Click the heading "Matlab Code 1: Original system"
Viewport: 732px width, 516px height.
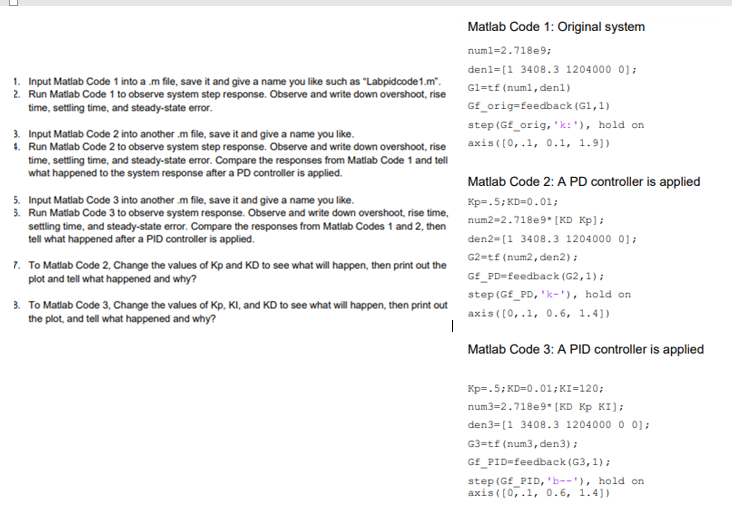click(x=556, y=27)
